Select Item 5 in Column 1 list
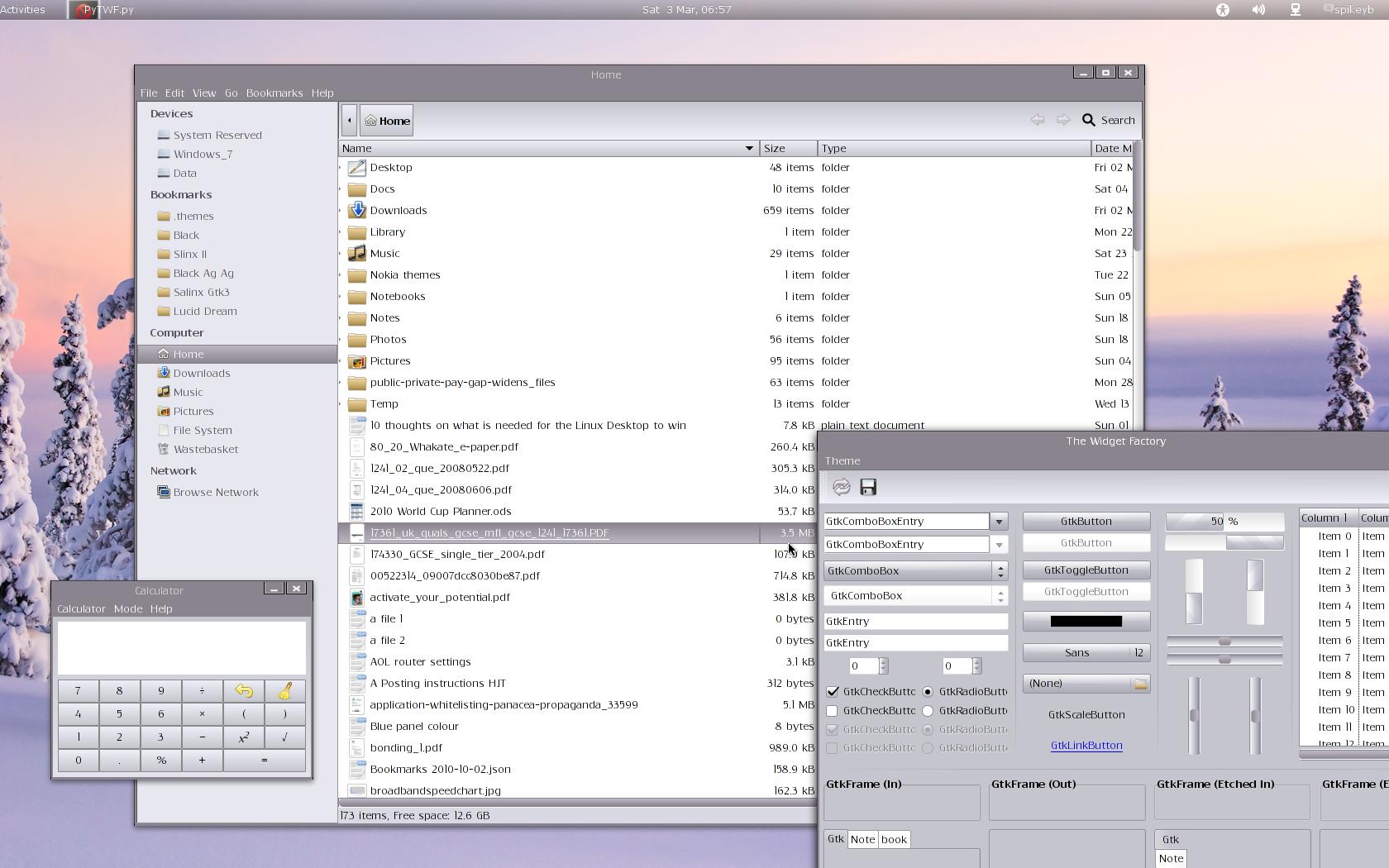This screenshot has height=868, width=1389. (x=1335, y=622)
